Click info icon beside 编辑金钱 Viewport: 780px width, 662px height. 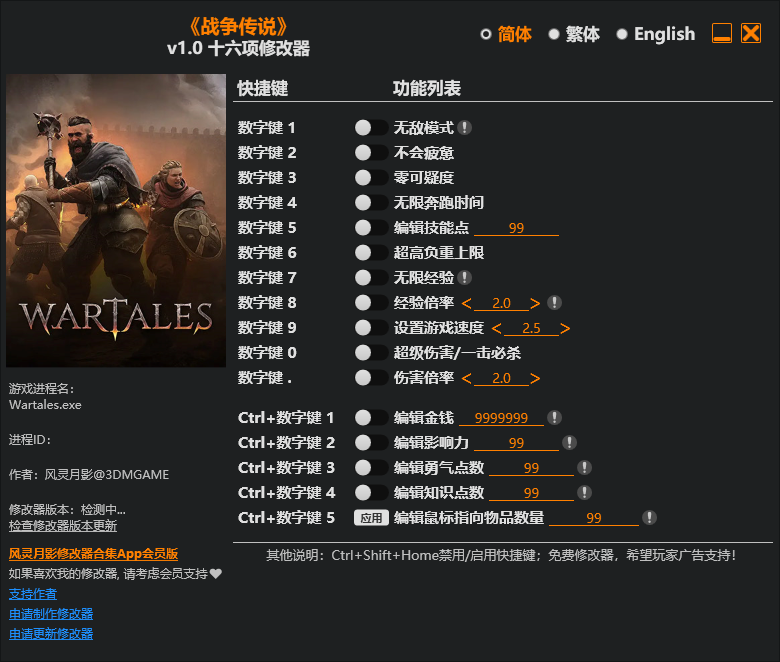coord(554,417)
